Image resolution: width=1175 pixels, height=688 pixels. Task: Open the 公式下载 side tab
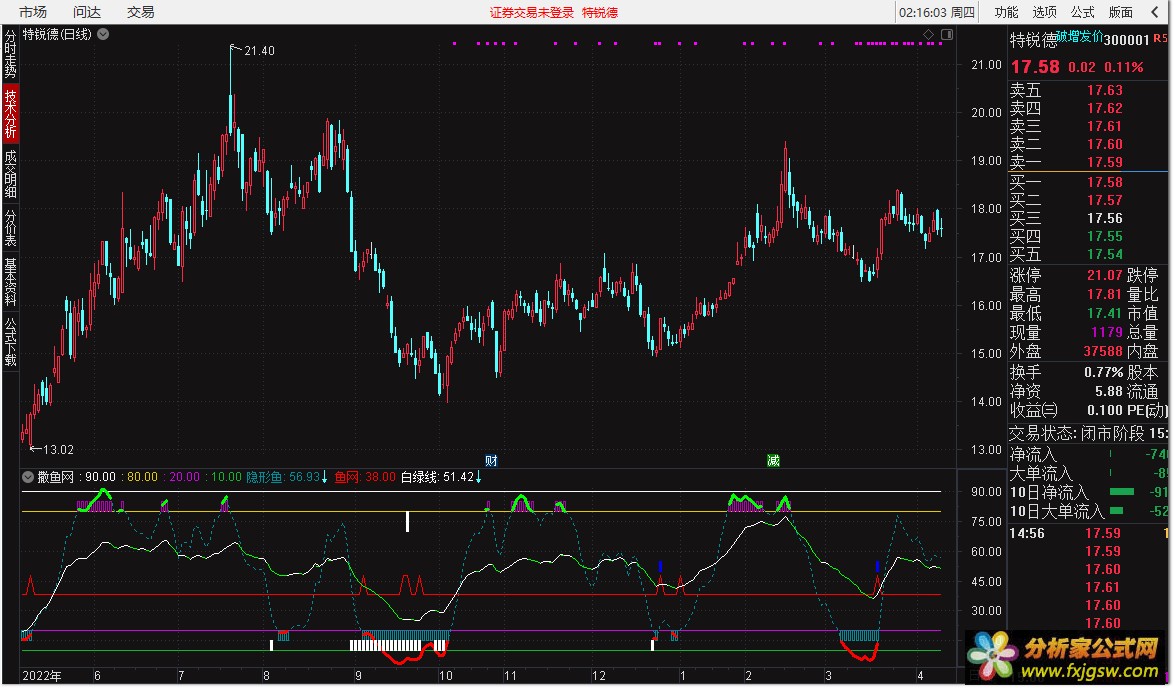[10, 341]
